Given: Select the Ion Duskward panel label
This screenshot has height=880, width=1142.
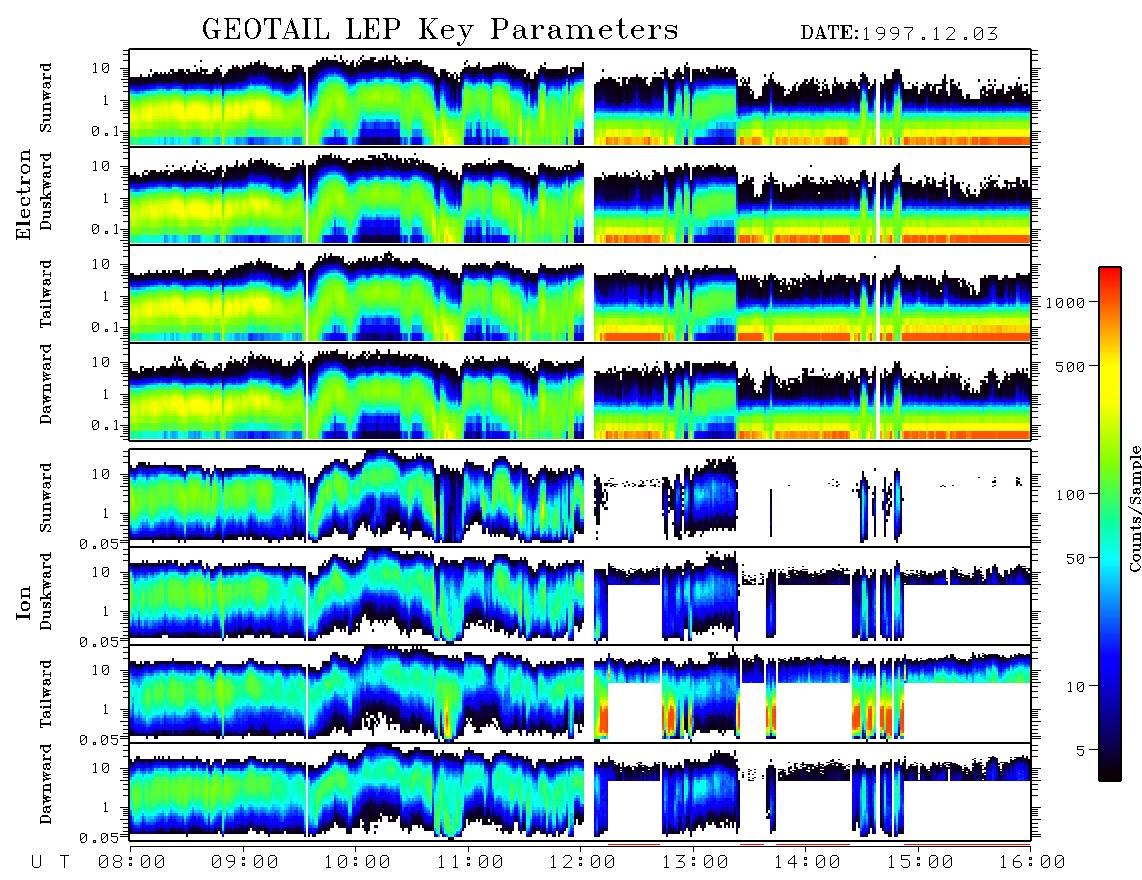Looking at the screenshot, I should point(46,591).
